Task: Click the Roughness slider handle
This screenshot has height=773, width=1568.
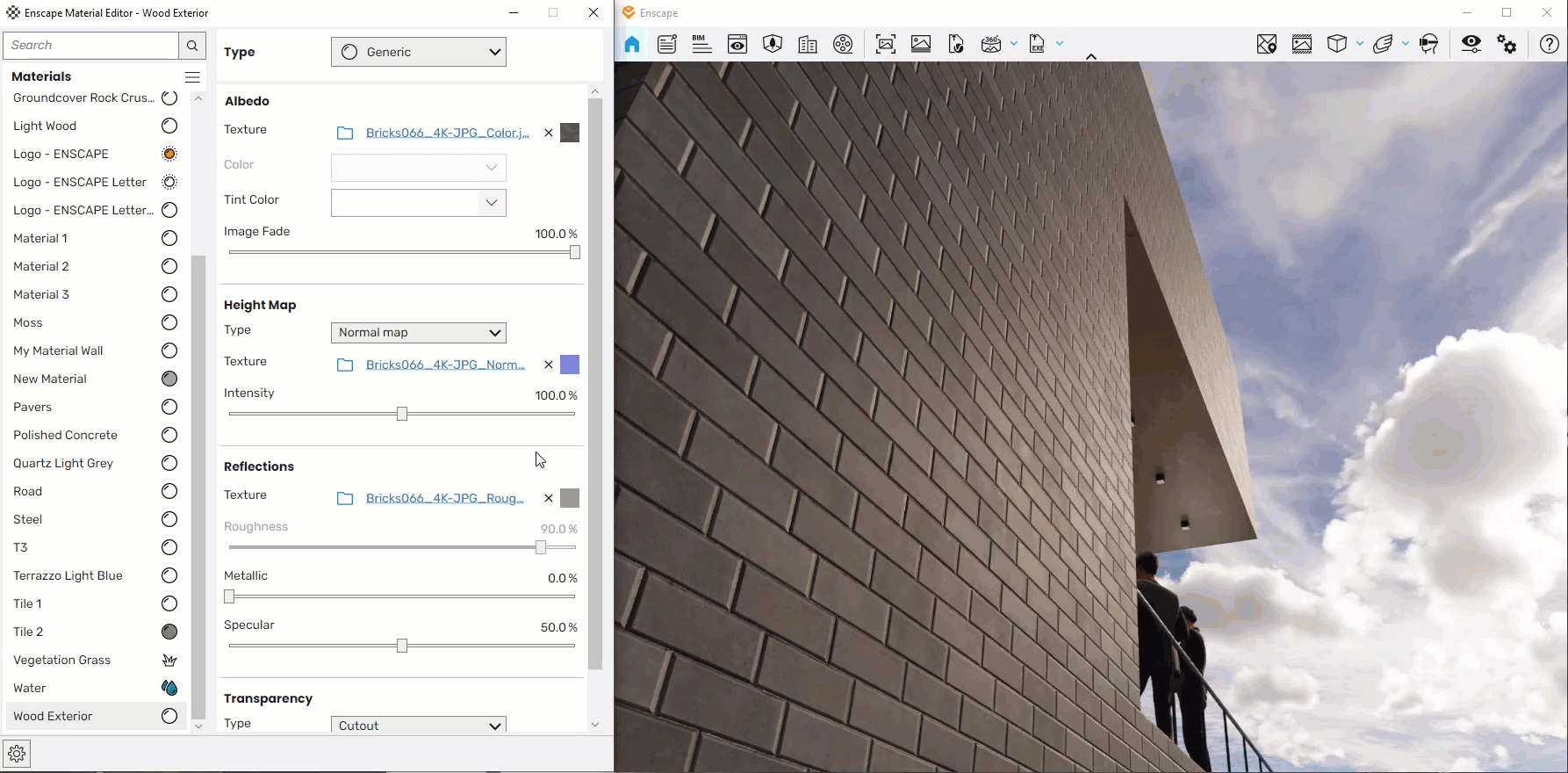Action: 541,547
